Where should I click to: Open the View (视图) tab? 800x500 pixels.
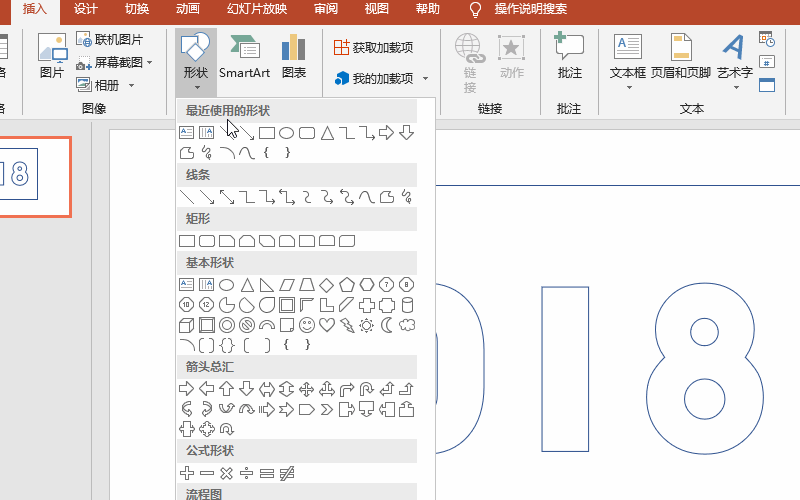click(377, 9)
